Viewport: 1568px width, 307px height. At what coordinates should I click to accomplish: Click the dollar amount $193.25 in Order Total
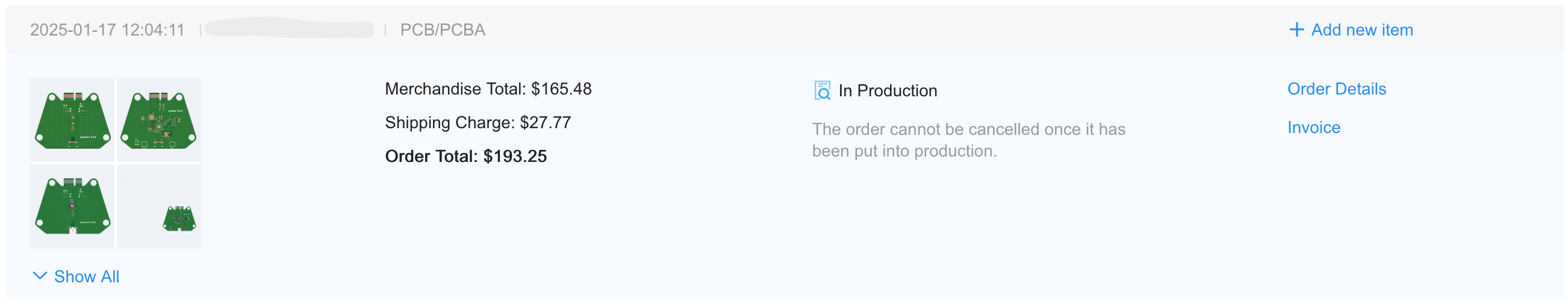tap(515, 157)
